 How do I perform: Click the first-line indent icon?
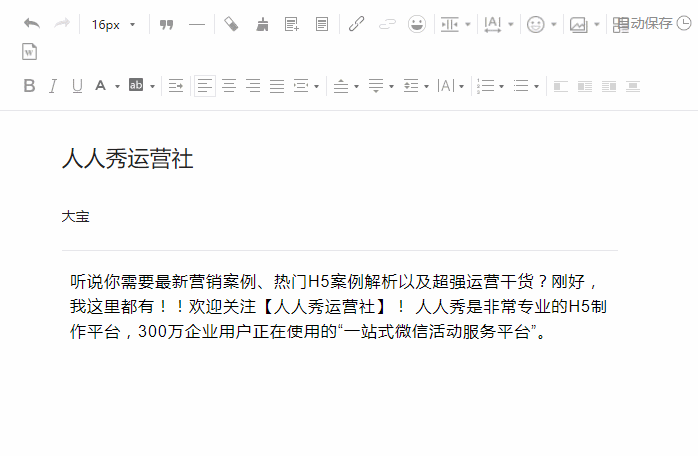[x=176, y=86]
